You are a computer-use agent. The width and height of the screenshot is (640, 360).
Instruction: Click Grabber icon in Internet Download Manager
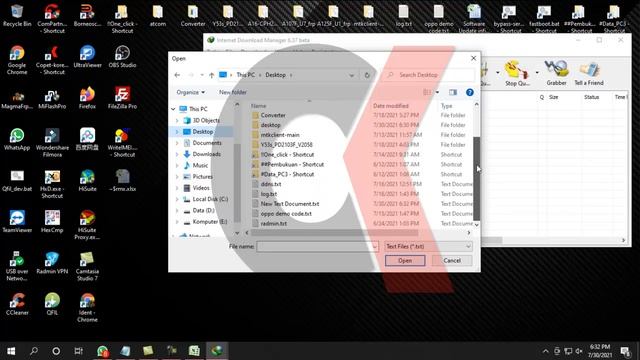point(556,73)
